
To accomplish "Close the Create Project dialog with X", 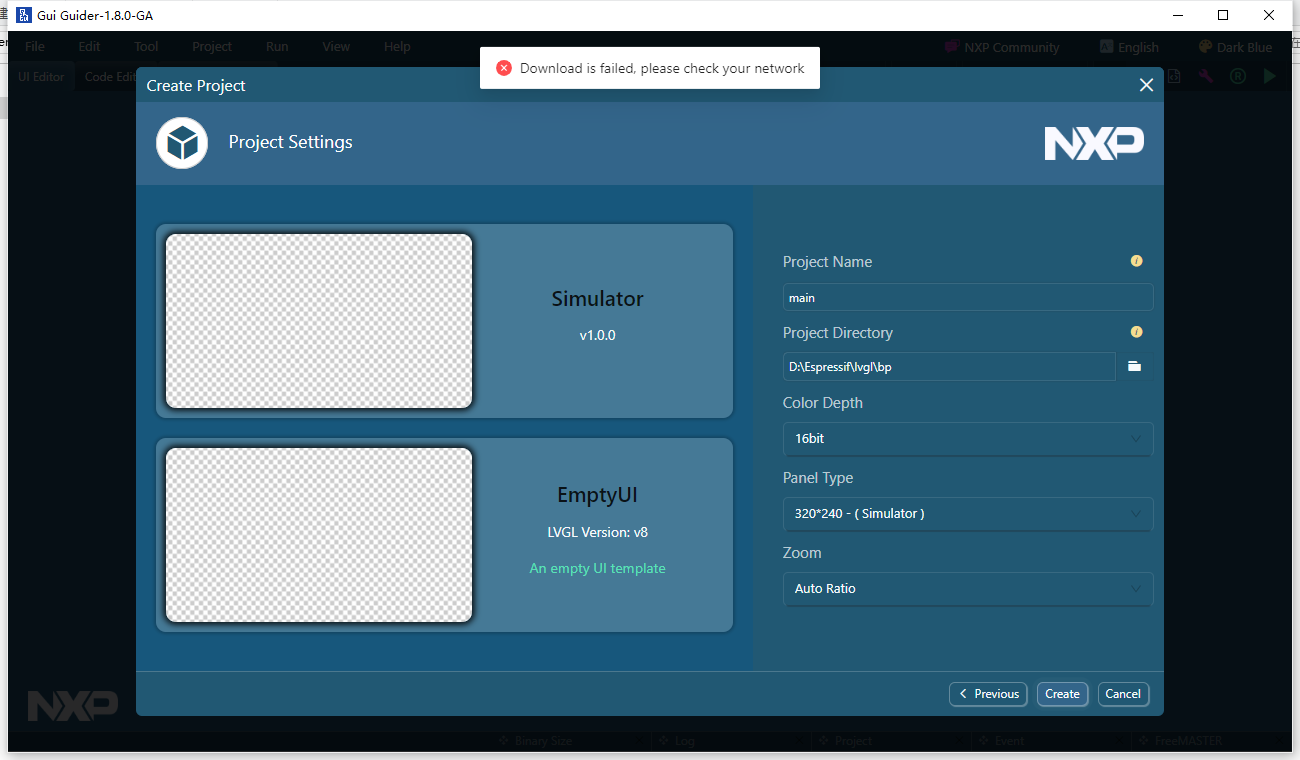I will pos(1146,85).
